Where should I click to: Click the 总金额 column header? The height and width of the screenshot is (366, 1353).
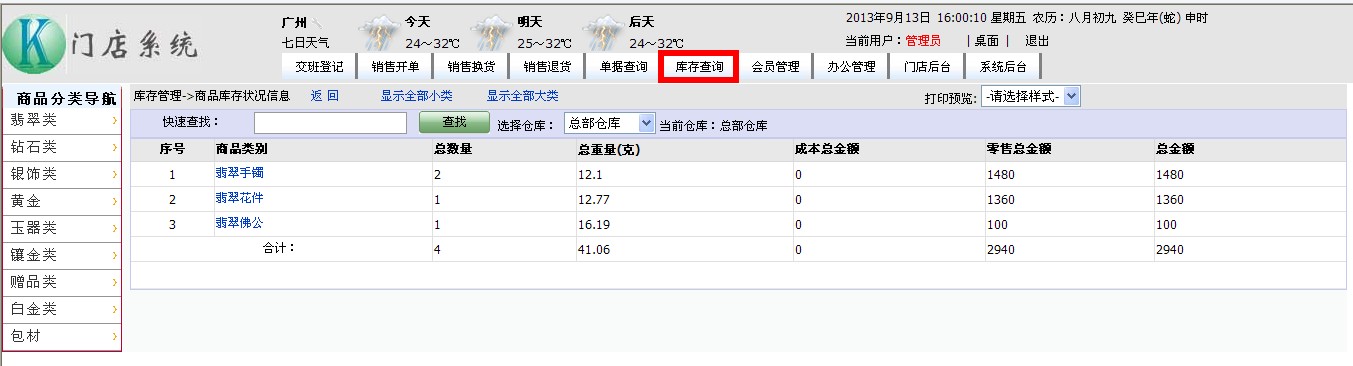pos(1175,149)
